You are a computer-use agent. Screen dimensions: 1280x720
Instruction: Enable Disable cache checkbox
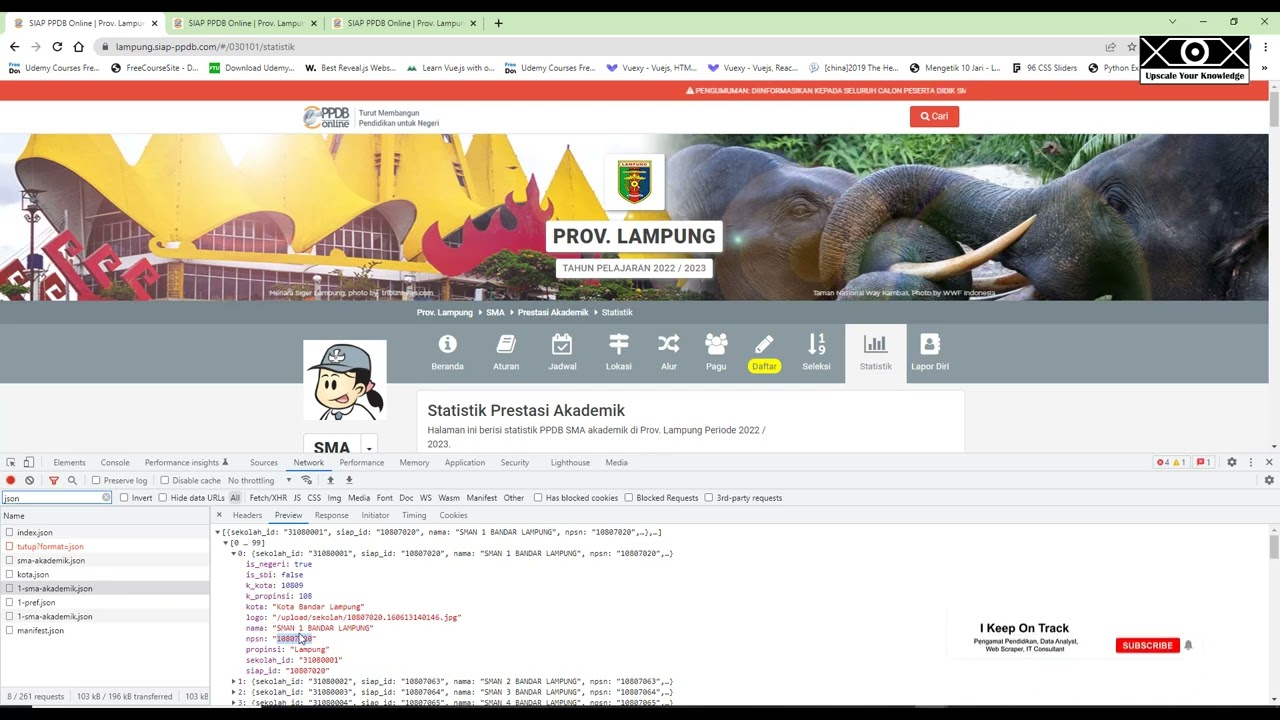pos(164,481)
